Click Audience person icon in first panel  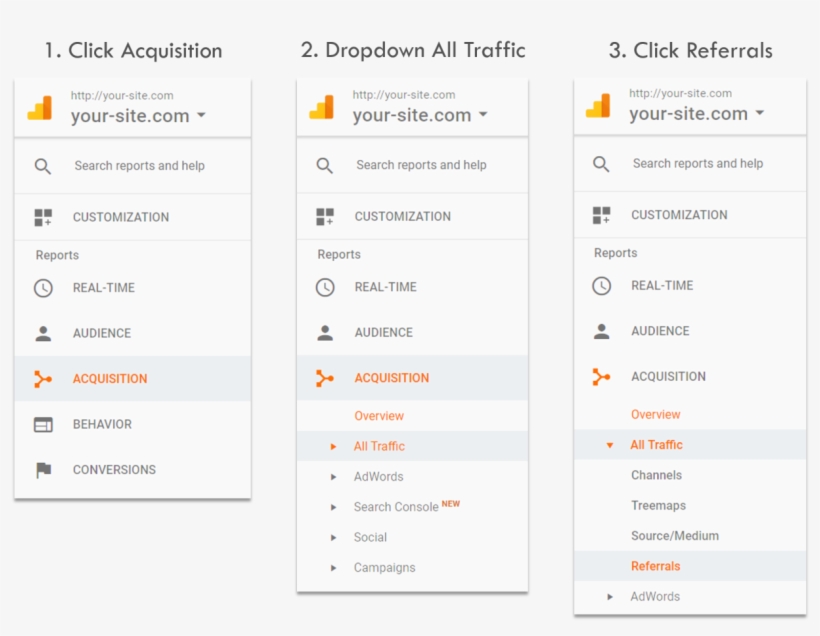point(43,333)
